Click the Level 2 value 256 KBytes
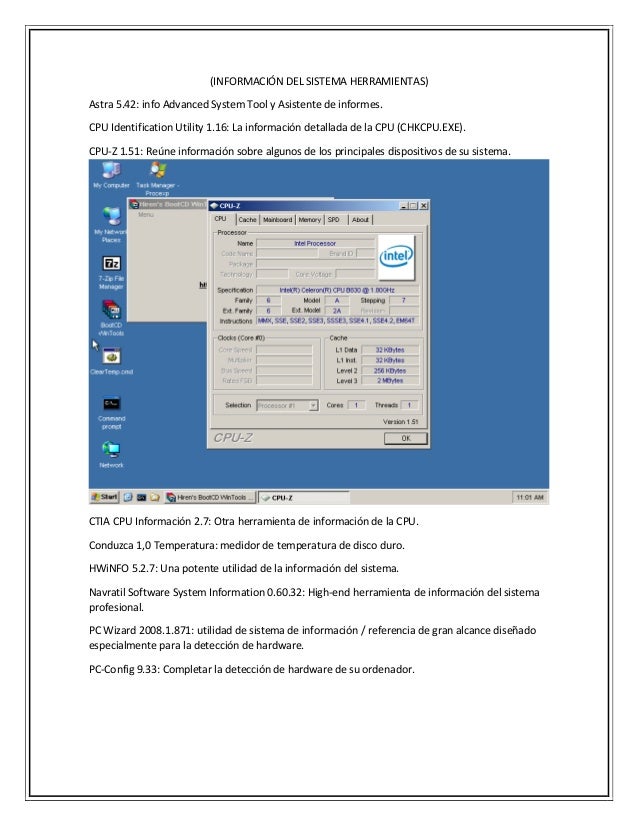This screenshot has width=638, height=826. point(390,371)
